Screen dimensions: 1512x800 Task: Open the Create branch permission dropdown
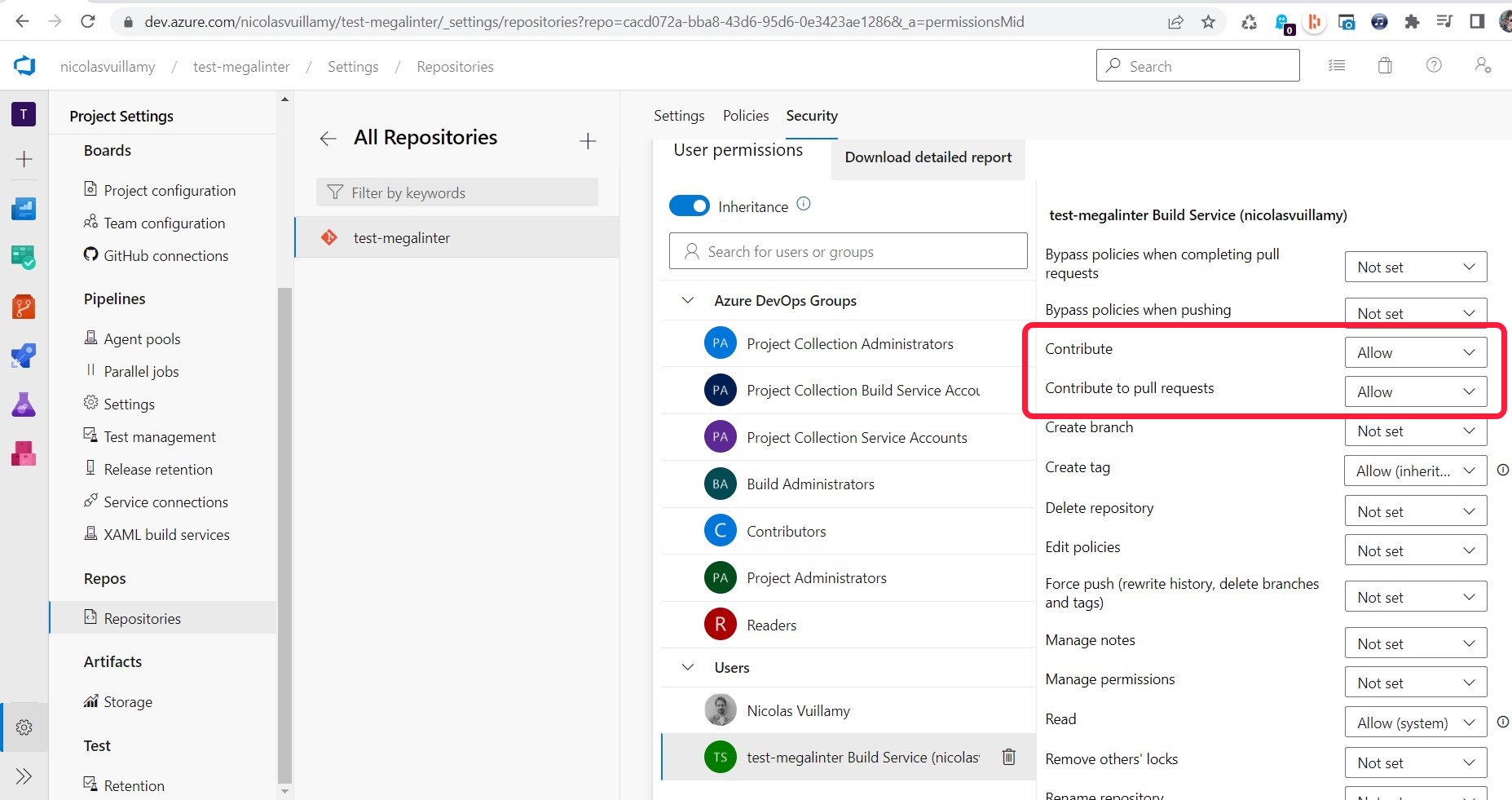[x=1415, y=431]
